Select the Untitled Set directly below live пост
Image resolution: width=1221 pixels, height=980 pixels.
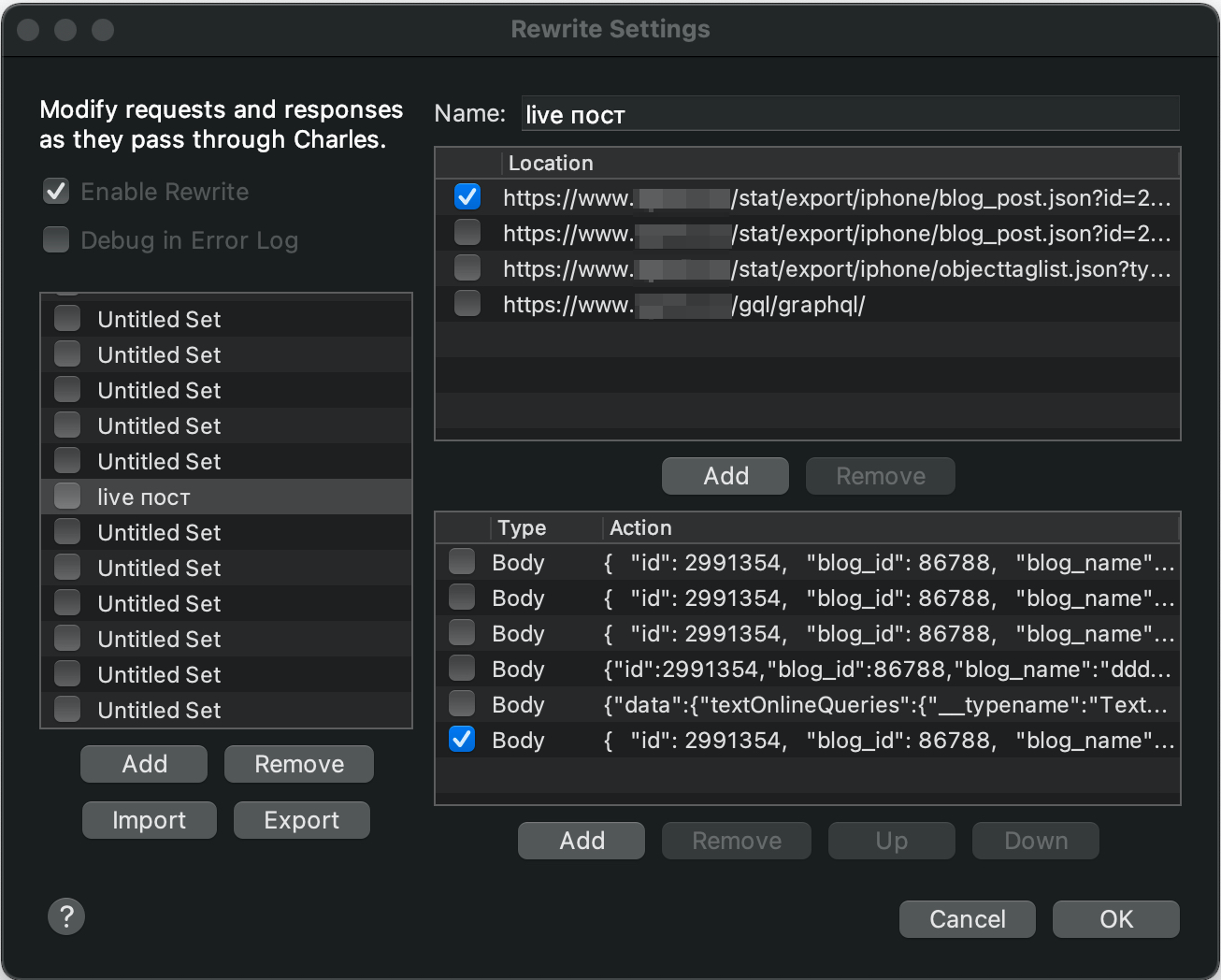click(x=226, y=532)
